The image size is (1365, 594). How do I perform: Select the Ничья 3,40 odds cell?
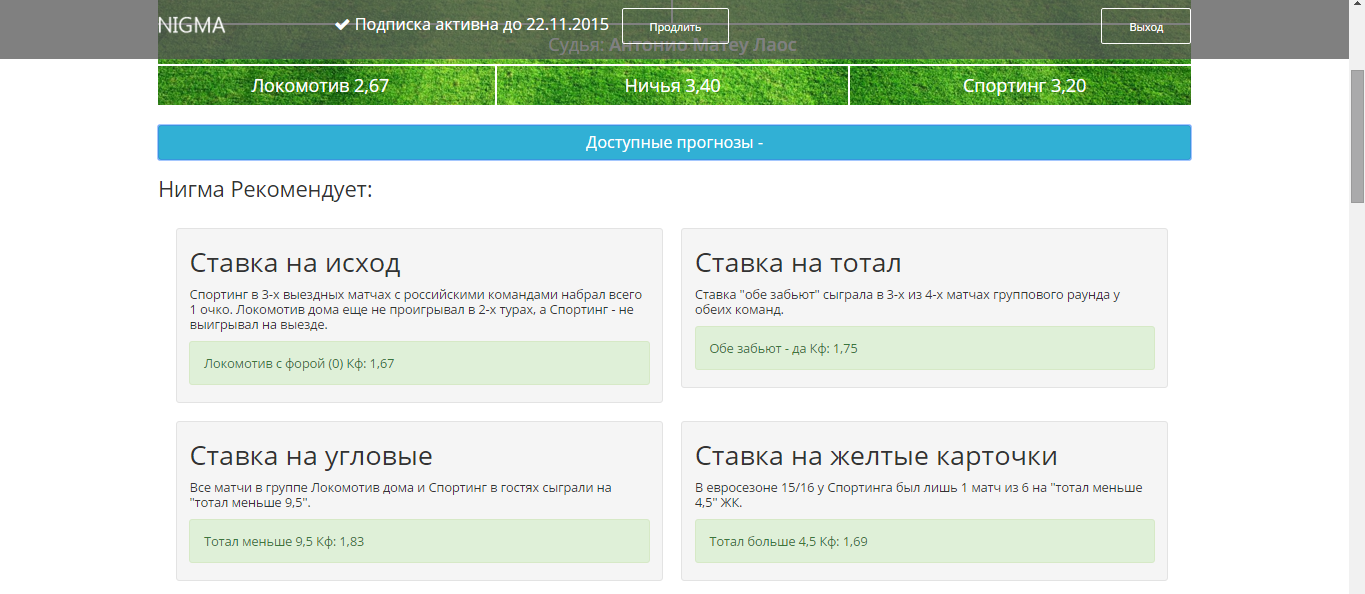coord(672,86)
